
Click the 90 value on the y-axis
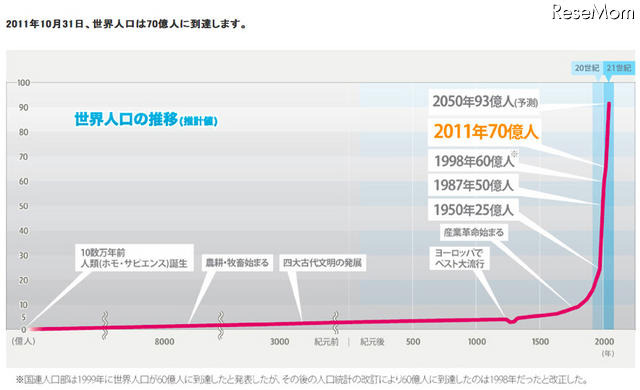(x=24, y=107)
